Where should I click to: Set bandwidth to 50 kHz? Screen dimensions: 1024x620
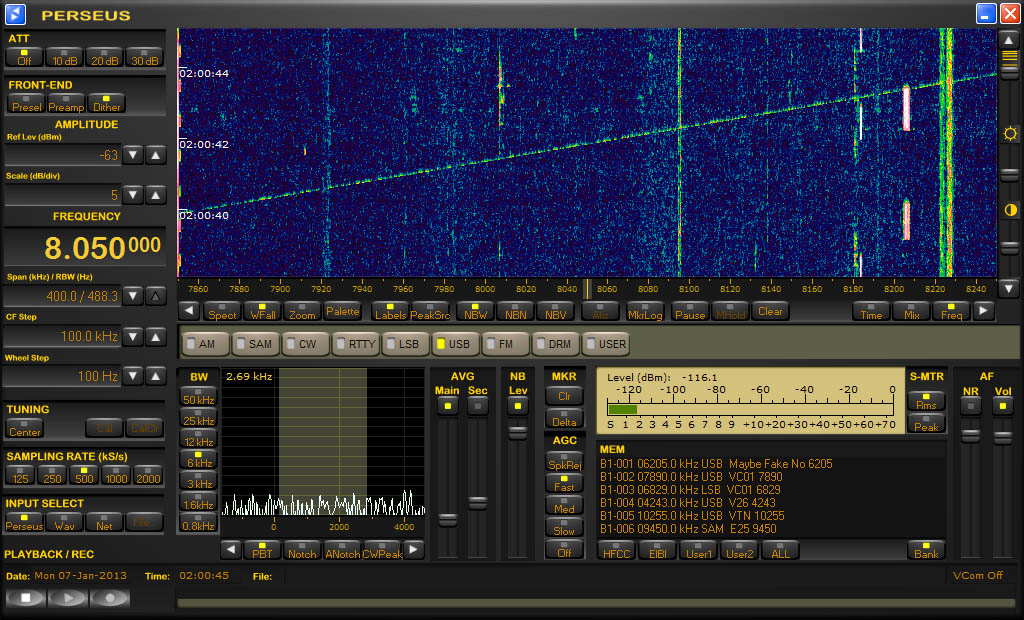click(x=199, y=397)
